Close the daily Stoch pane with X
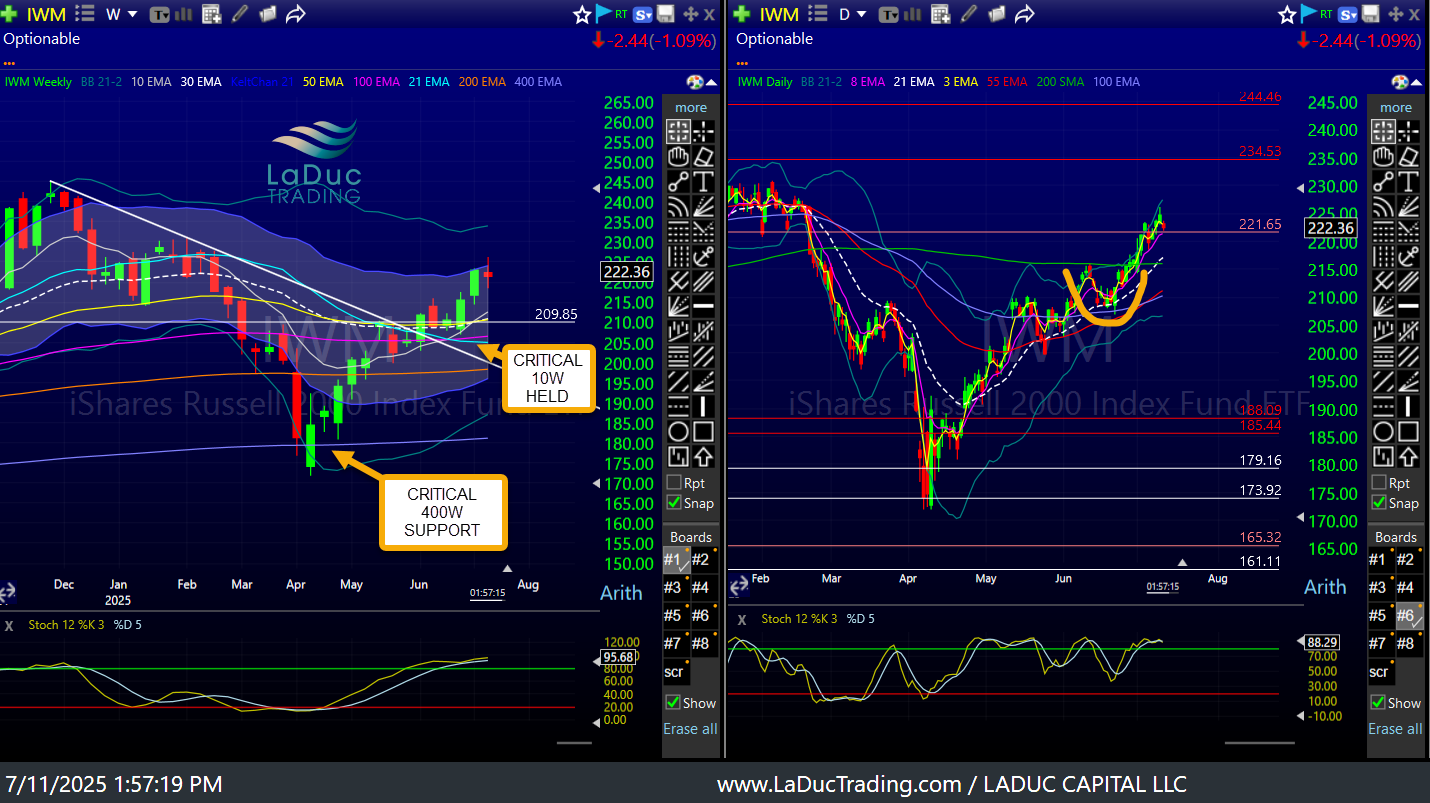 (743, 619)
